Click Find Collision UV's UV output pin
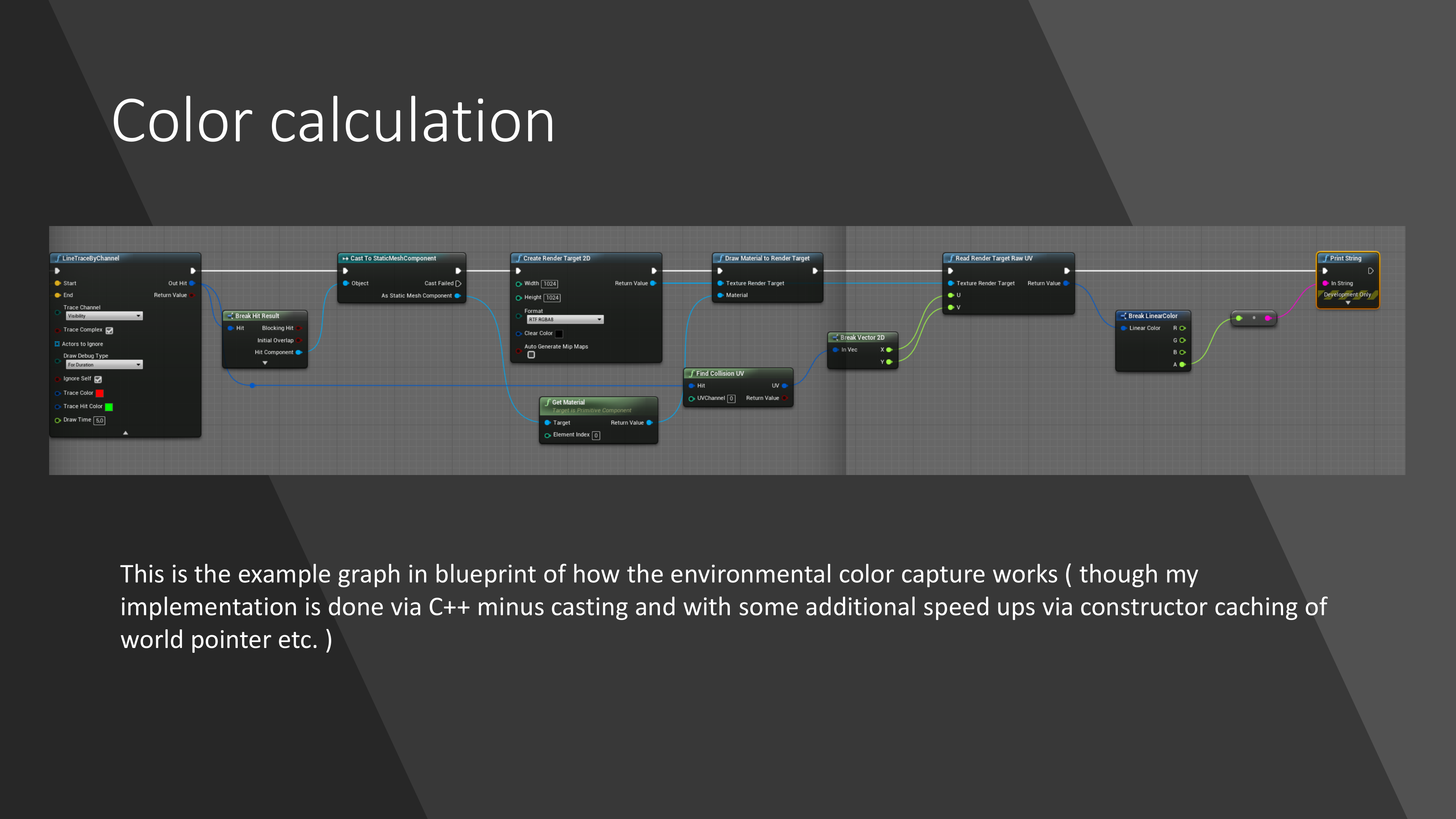This screenshot has height=819, width=1456. (784, 385)
